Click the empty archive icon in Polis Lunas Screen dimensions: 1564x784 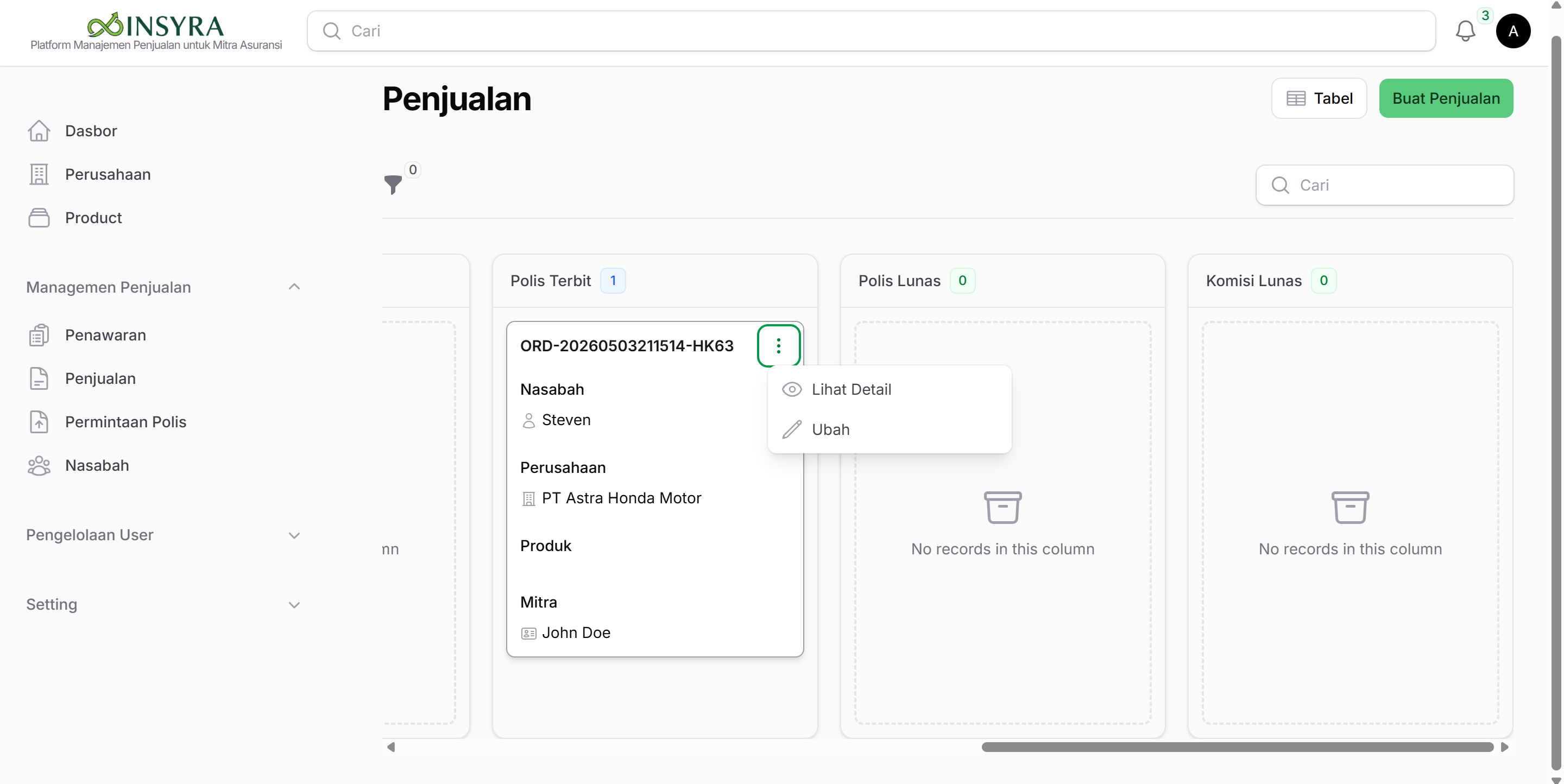click(1002, 507)
